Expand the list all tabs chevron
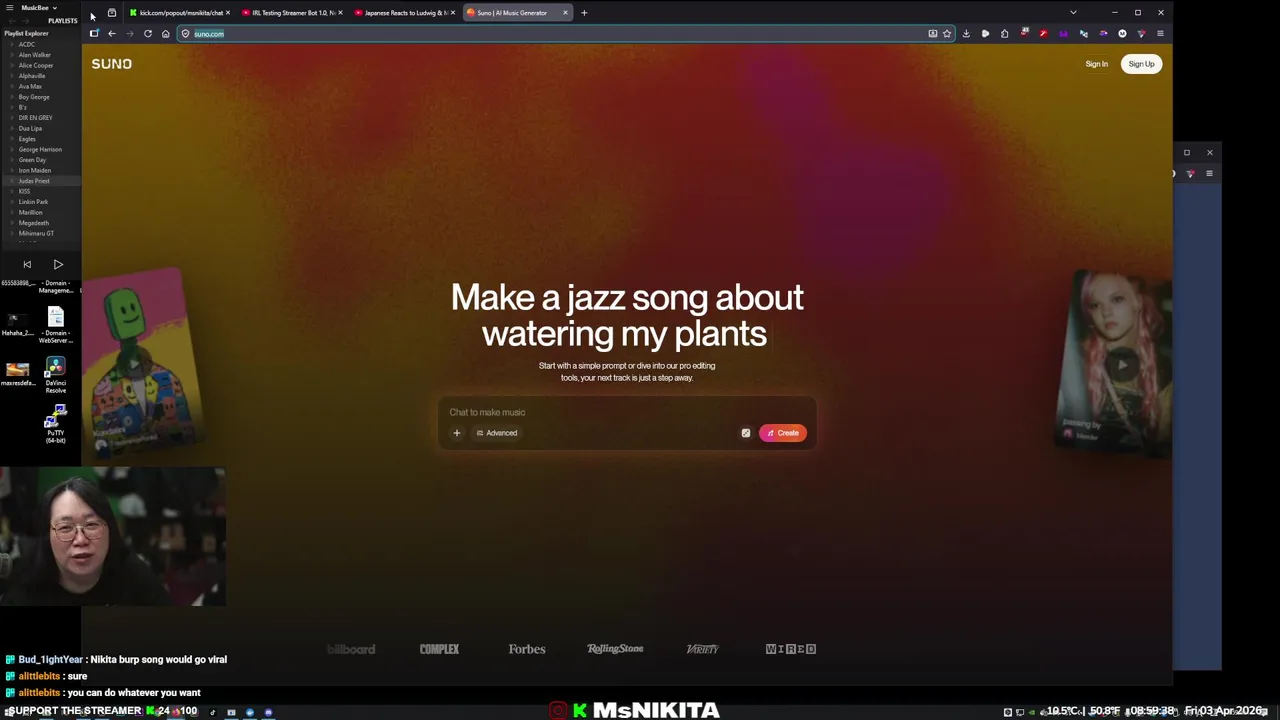 1073,13
